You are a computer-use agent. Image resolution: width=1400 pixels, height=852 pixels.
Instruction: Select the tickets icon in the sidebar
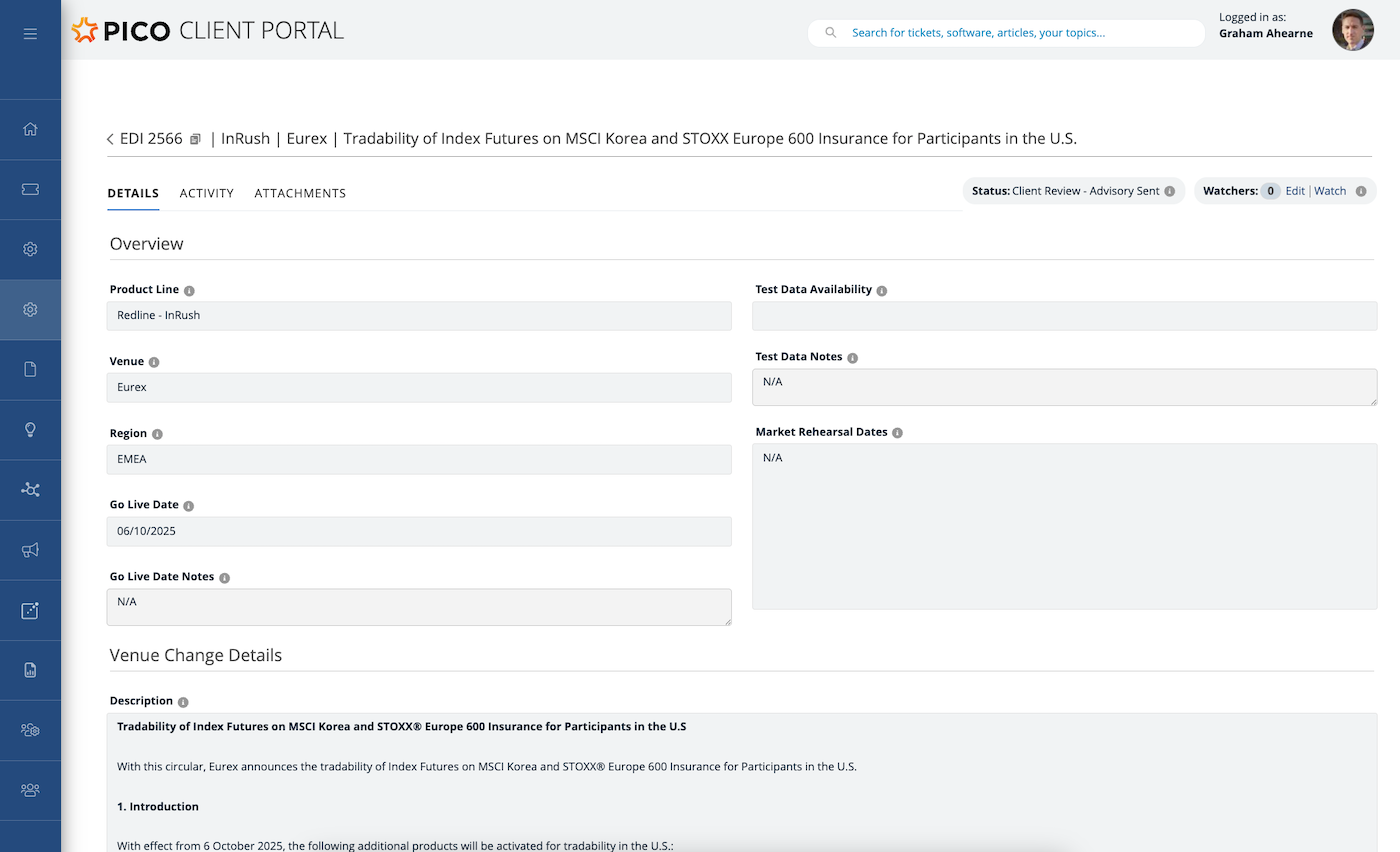[x=30, y=189]
